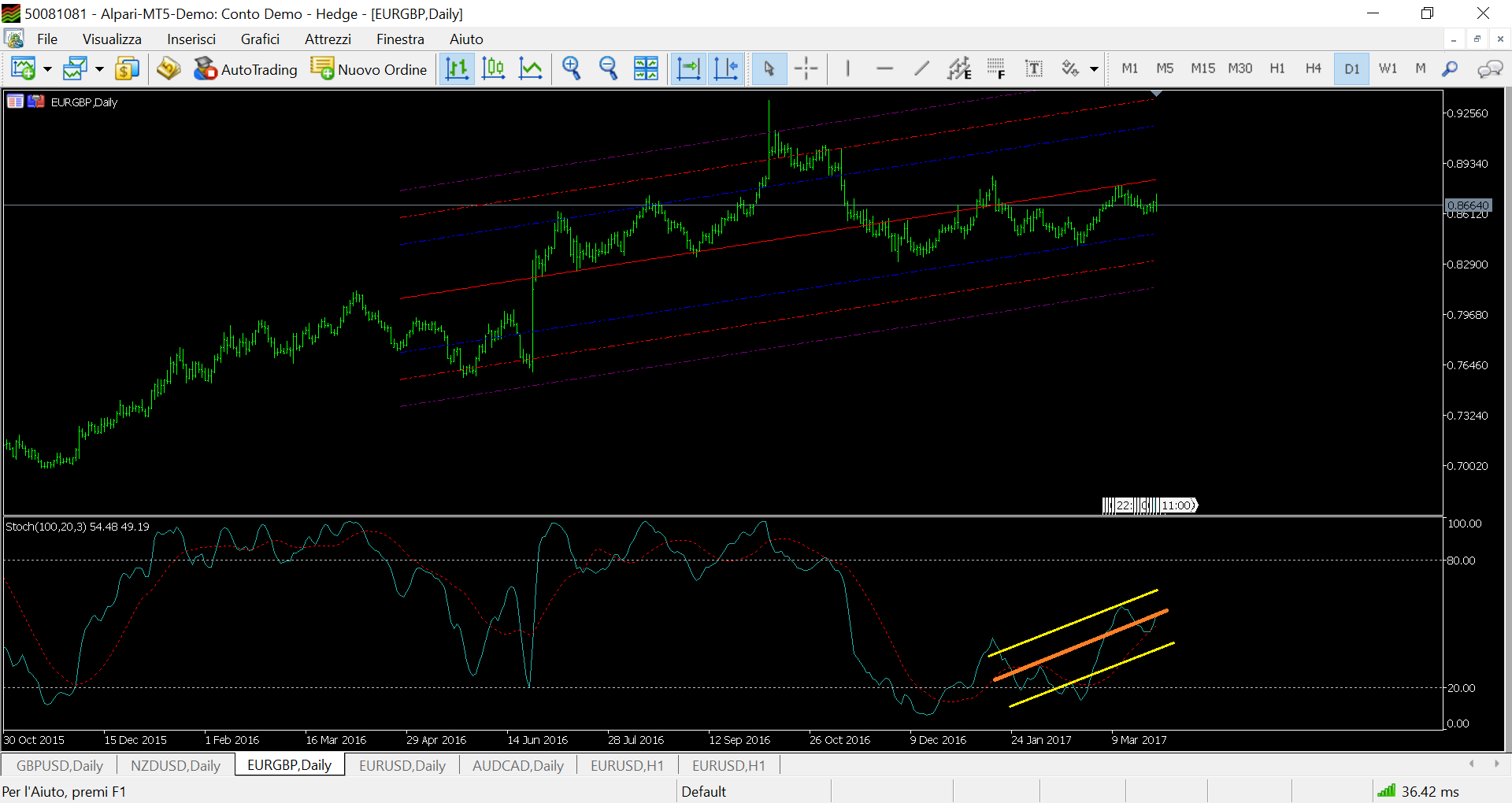The width and height of the screenshot is (1512, 803).
Task: Open the graphic objects dropdown arrow
Action: pyautogui.click(x=1094, y=69)
